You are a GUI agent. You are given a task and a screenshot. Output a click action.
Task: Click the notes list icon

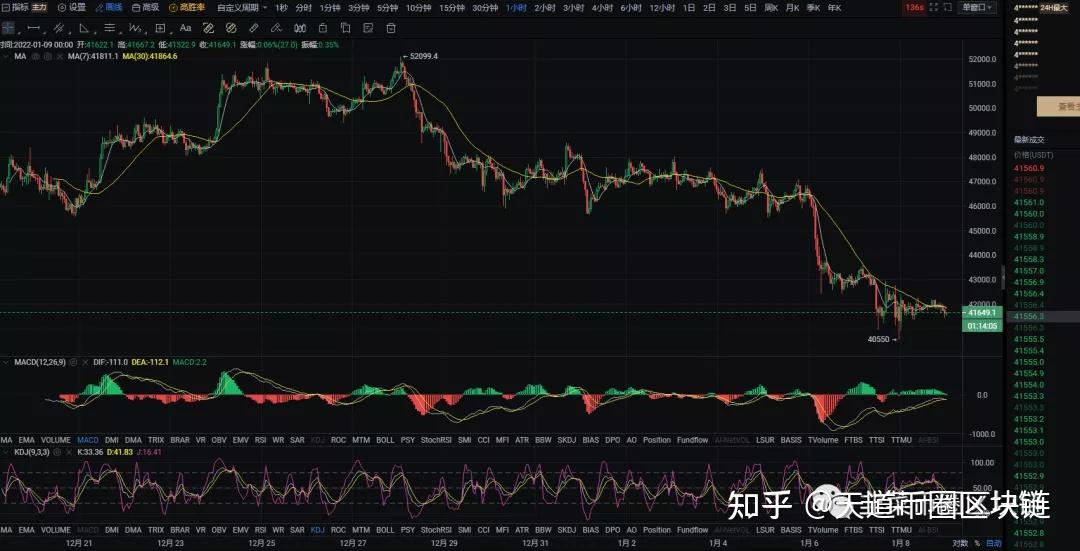pyautogui.click(x=368, y=28)
